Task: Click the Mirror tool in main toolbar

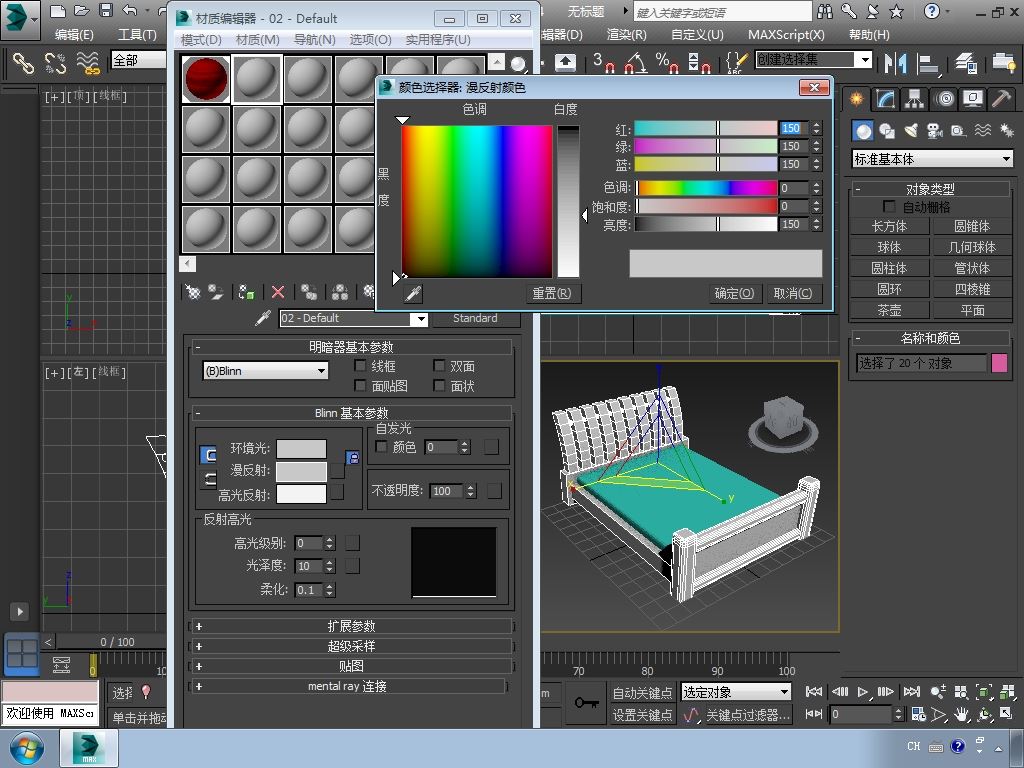Action: (895, 63)
